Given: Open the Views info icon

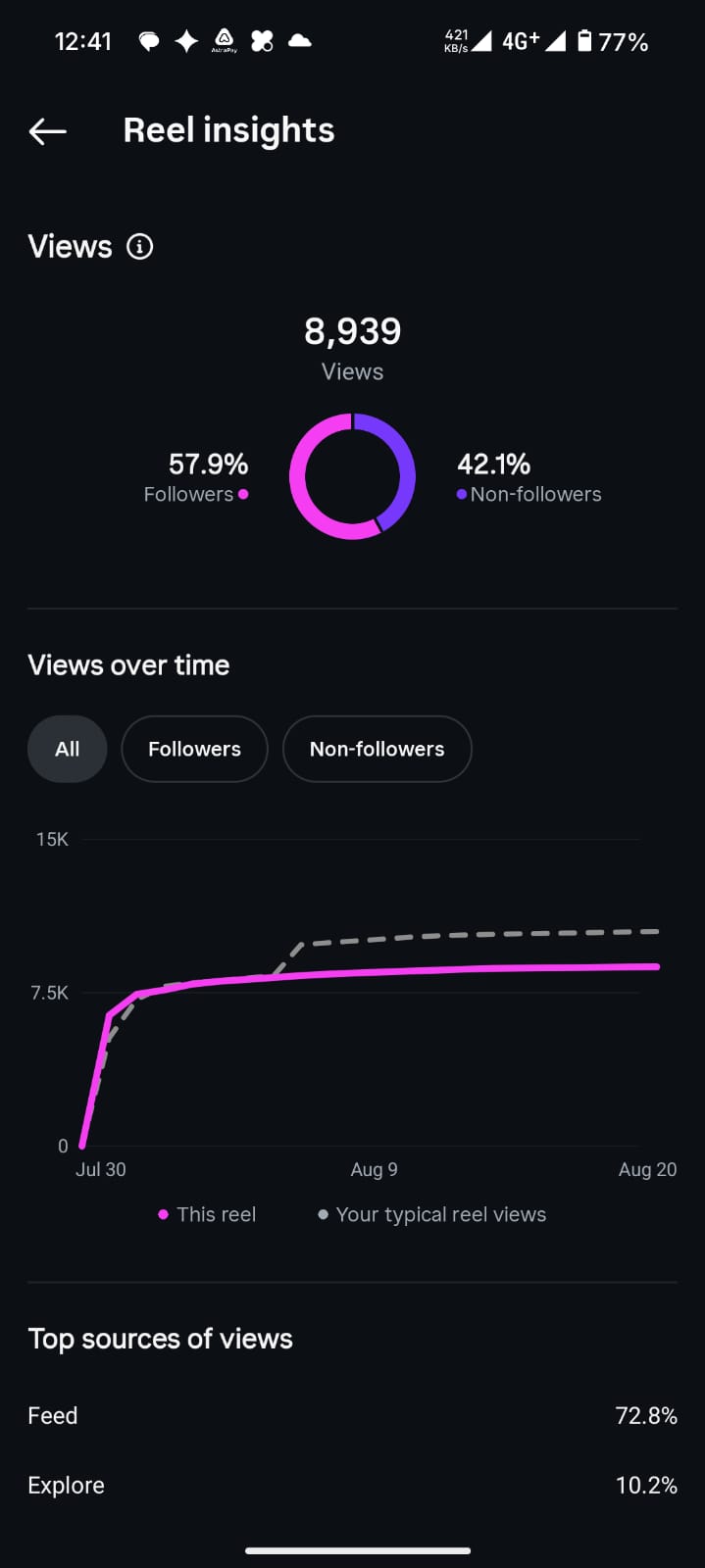Looking at the screenshot, I should (x=140, y=247).
